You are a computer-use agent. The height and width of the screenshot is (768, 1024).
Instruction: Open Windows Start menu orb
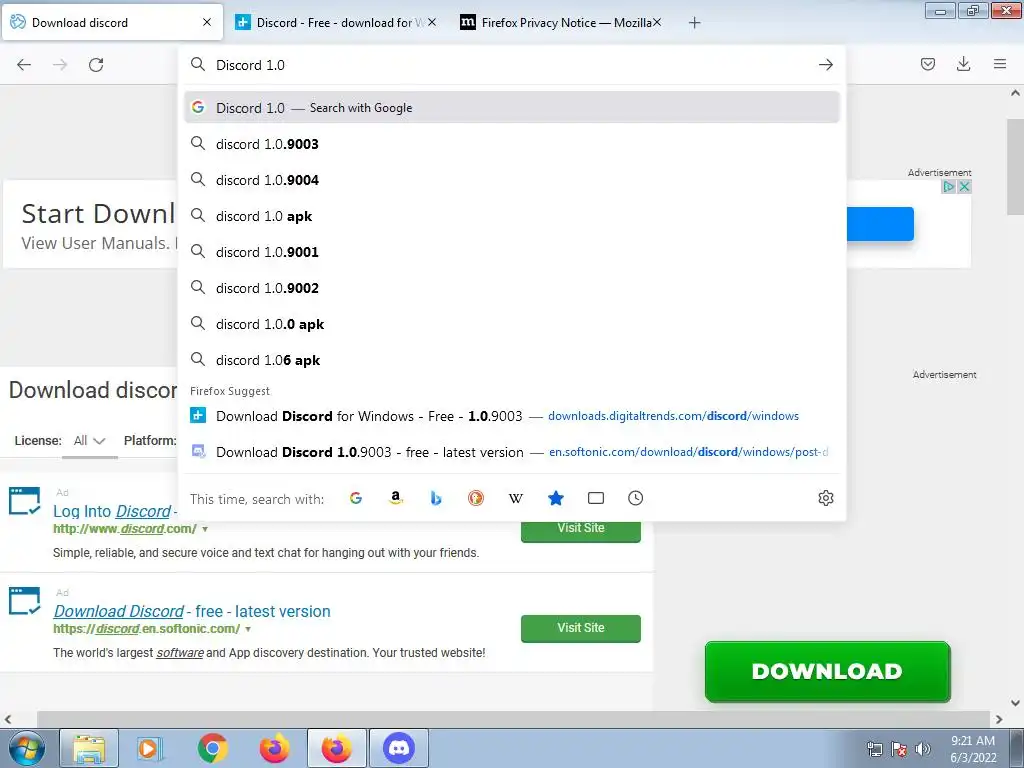(x=25, y=748)
